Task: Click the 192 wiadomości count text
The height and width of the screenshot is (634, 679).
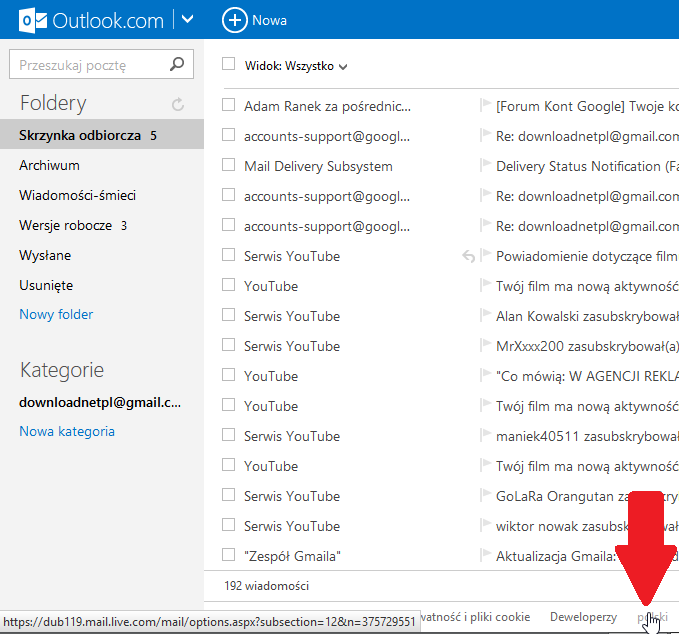Action: [266, 586]
